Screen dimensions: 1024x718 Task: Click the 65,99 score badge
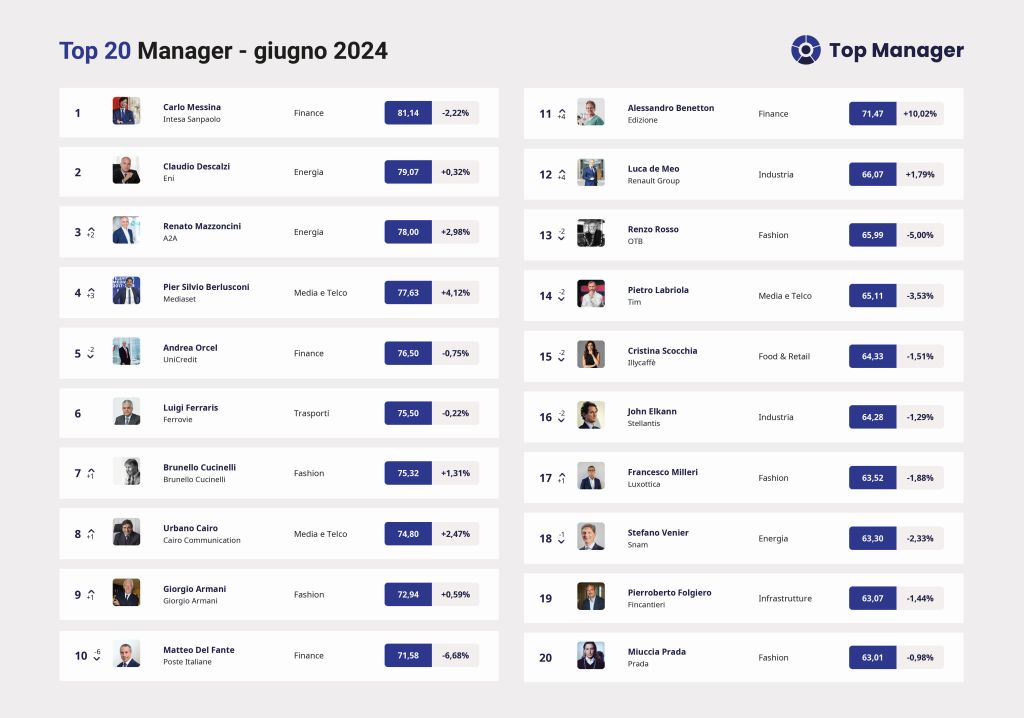coord(872,235)
